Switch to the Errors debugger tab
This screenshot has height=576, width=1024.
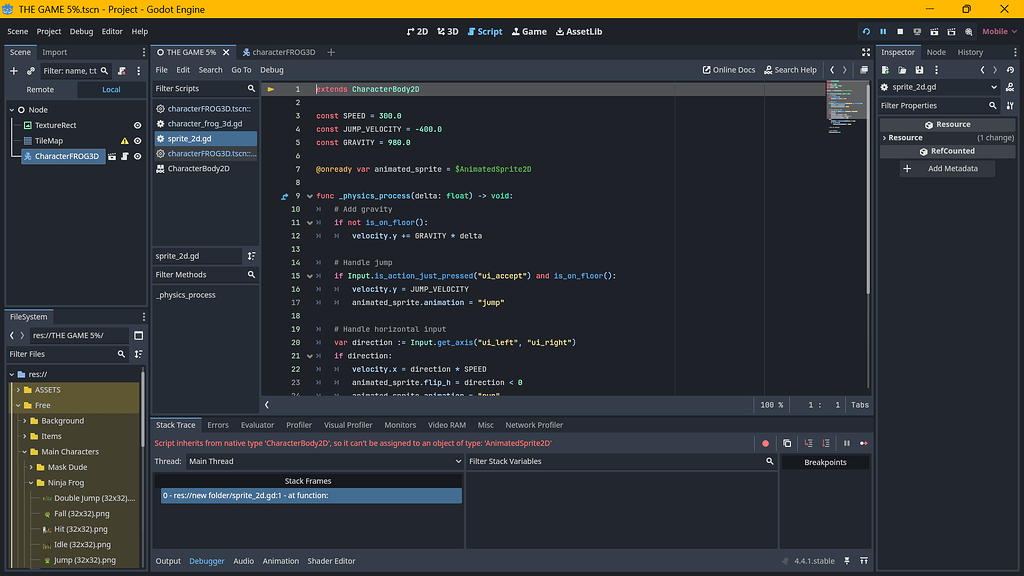(218, 425)
